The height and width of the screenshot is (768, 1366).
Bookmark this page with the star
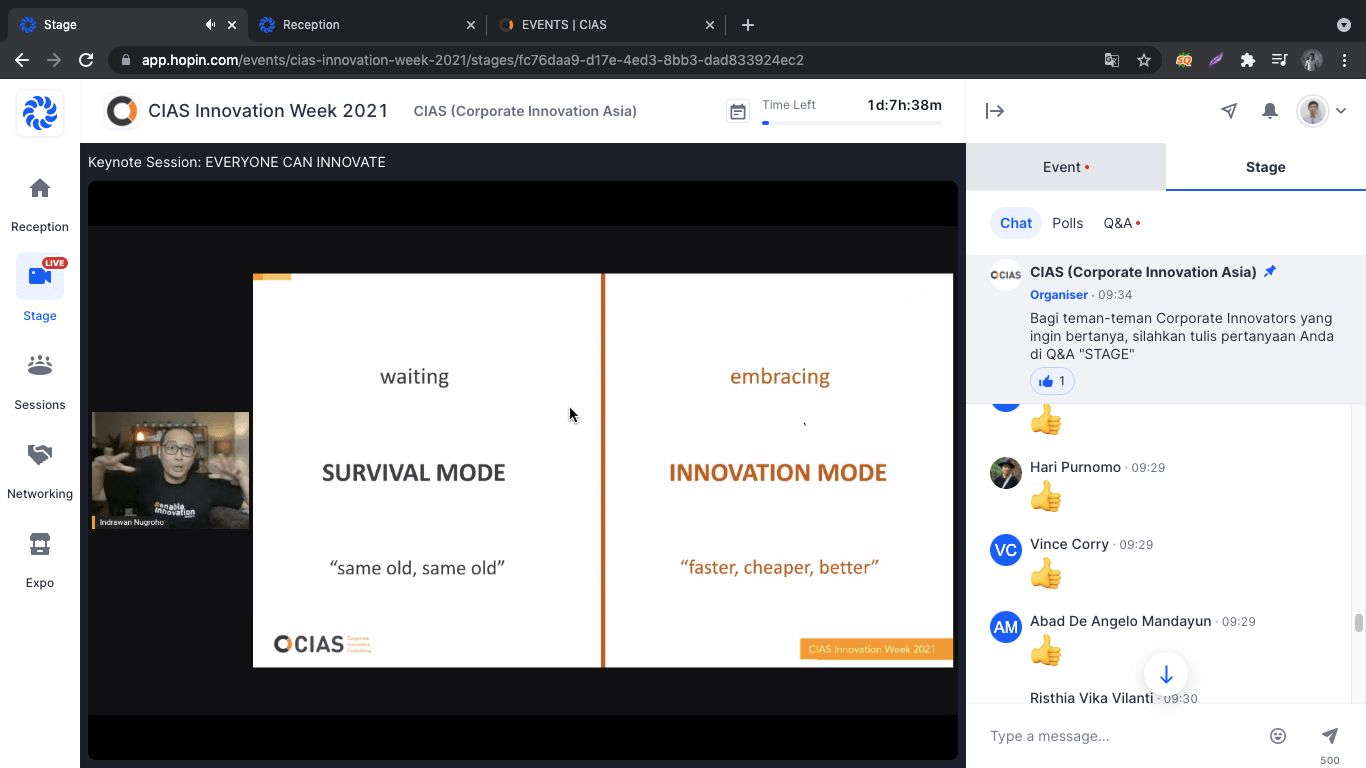(x=1144, y=60)
